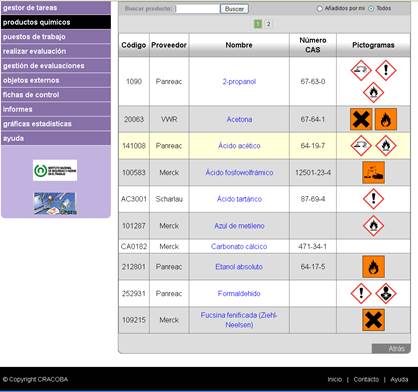The image size is (418, 392).
Task: Click orange corrosive pictogram for Ácido fosfowolfrámico
Action: pyautogui.click(x=373, y=173)
